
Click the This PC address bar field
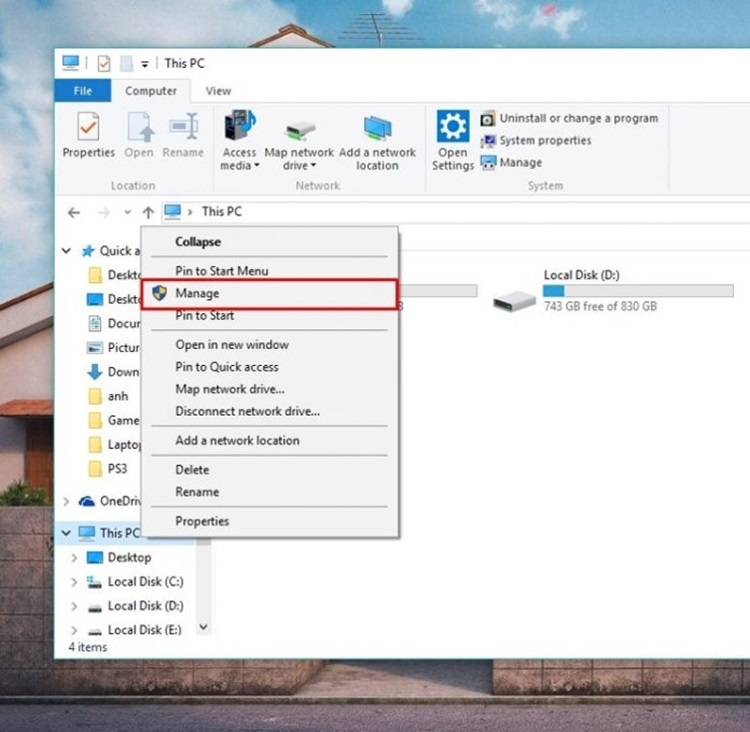click(x=455, y=212)
